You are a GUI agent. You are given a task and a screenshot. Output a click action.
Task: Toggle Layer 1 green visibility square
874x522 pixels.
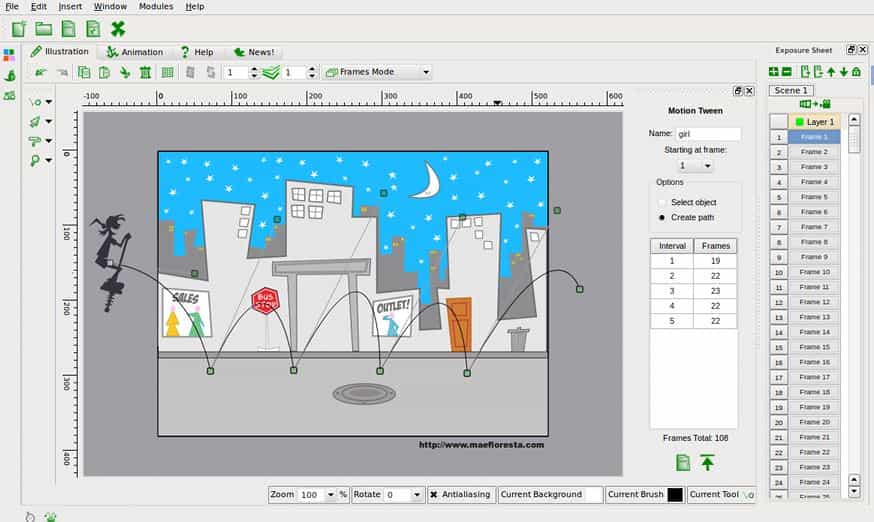coord(800,122)
